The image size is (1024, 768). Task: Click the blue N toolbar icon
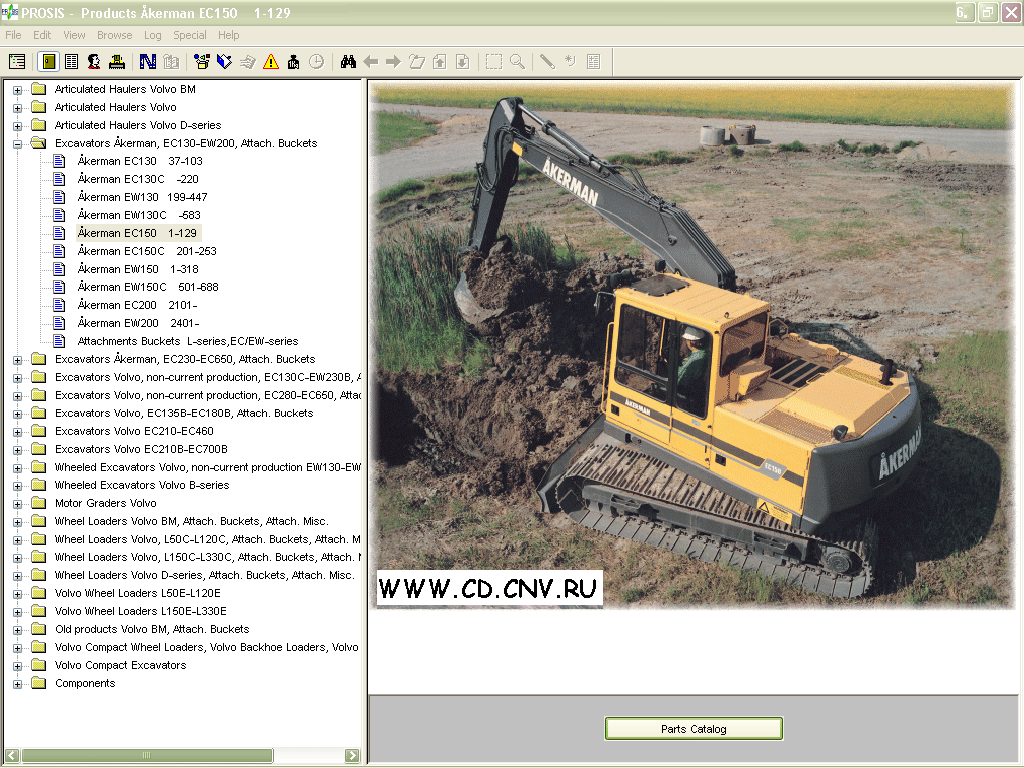click(x=148, y=61)
